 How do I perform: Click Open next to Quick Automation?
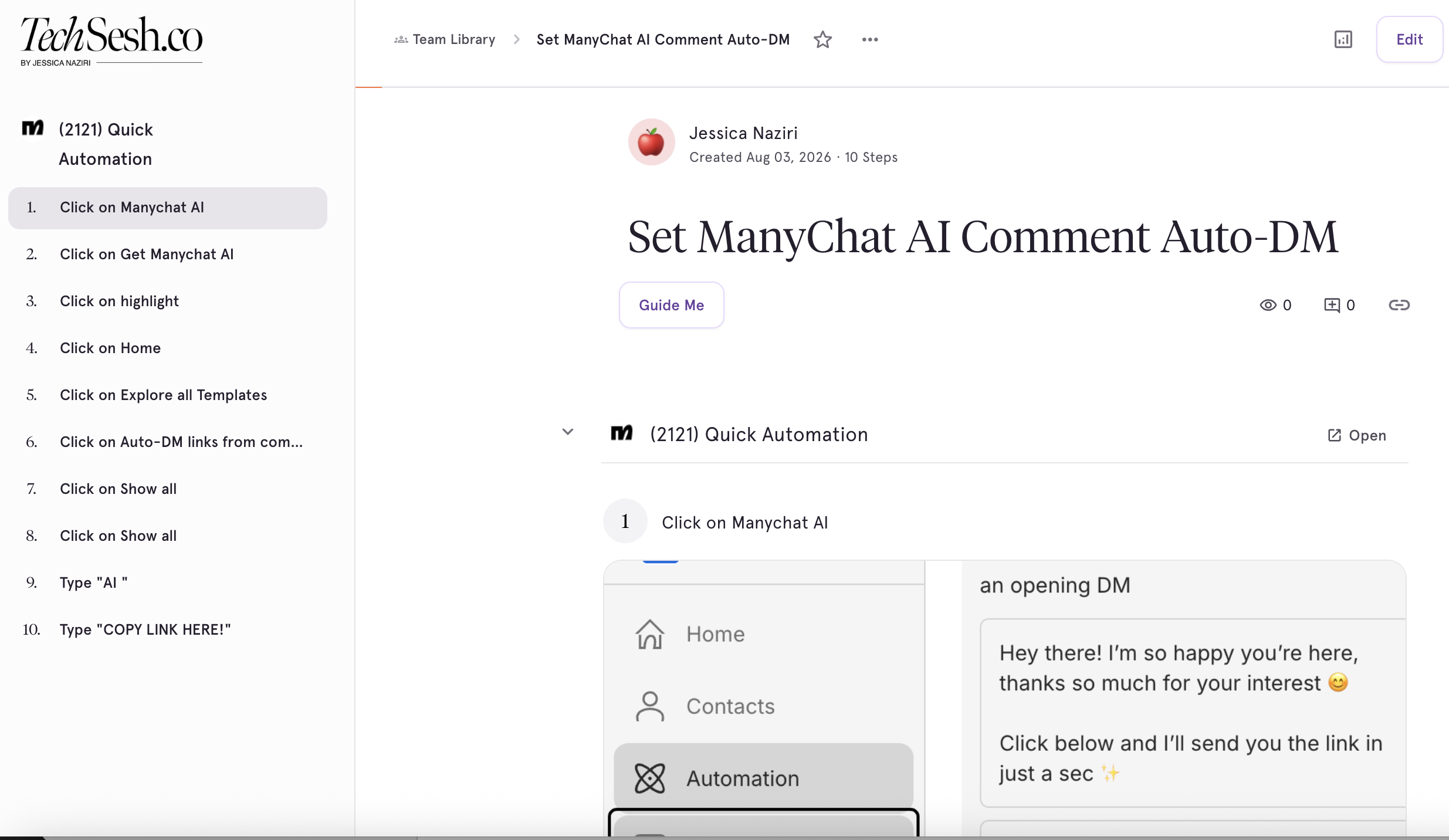pyautogui.click(x=1357, y=435)
